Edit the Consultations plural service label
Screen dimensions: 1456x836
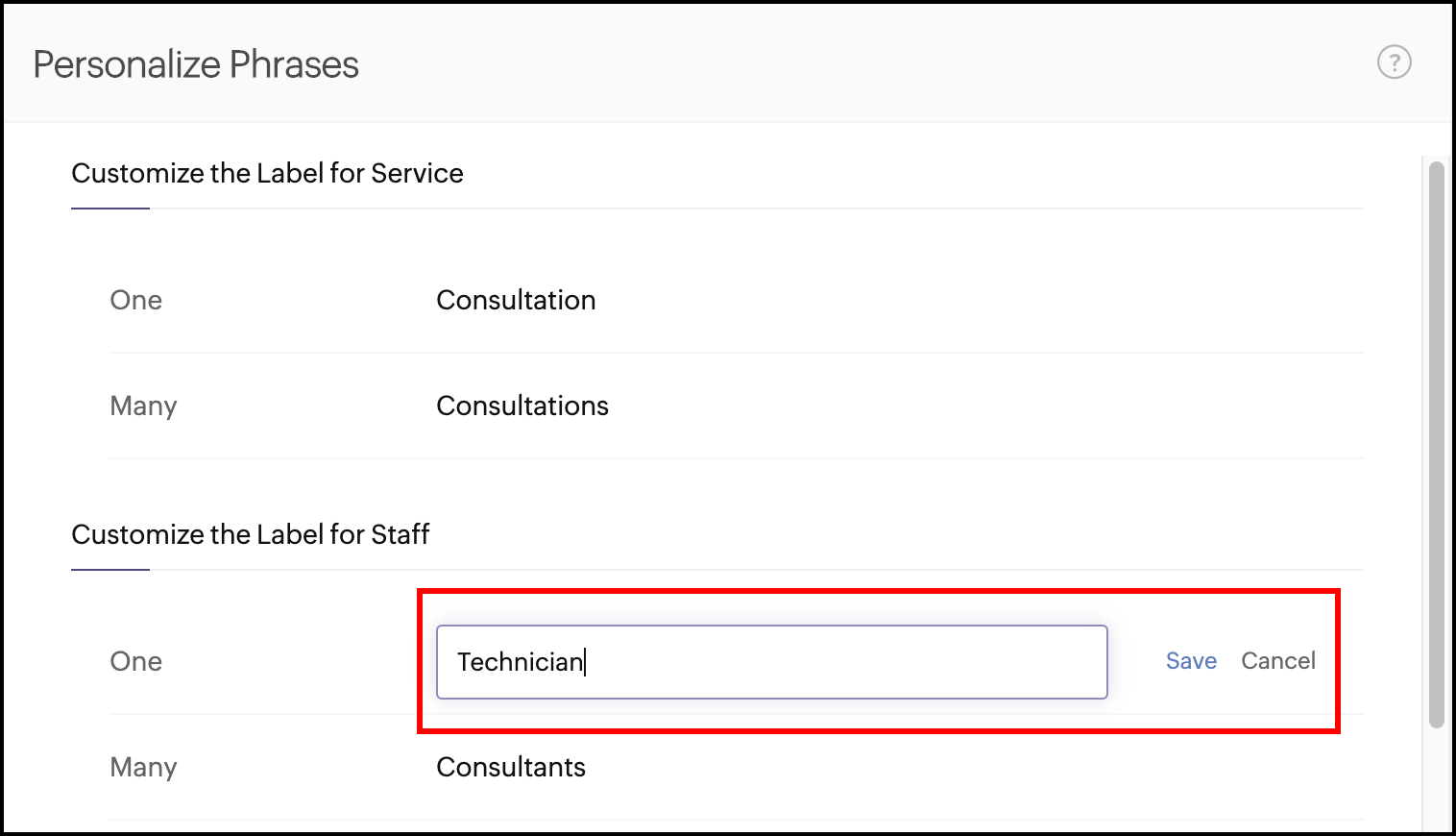coord(522,406)
